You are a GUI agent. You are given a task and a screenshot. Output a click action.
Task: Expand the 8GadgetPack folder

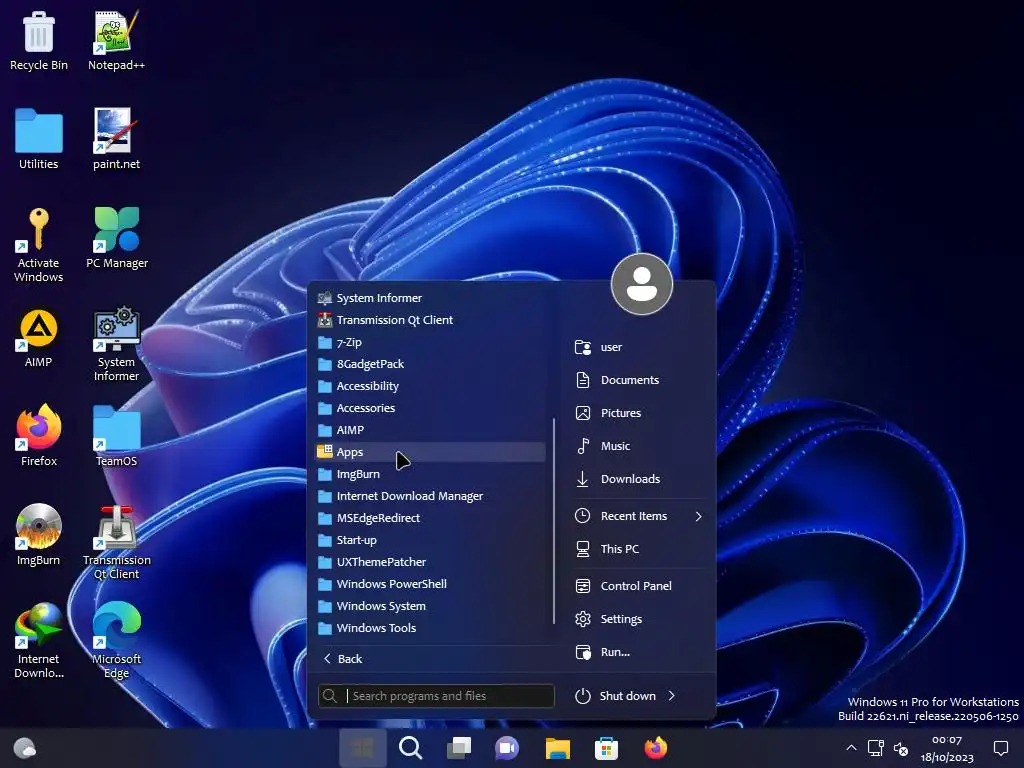pyautogui.click(x=430, y=364)
